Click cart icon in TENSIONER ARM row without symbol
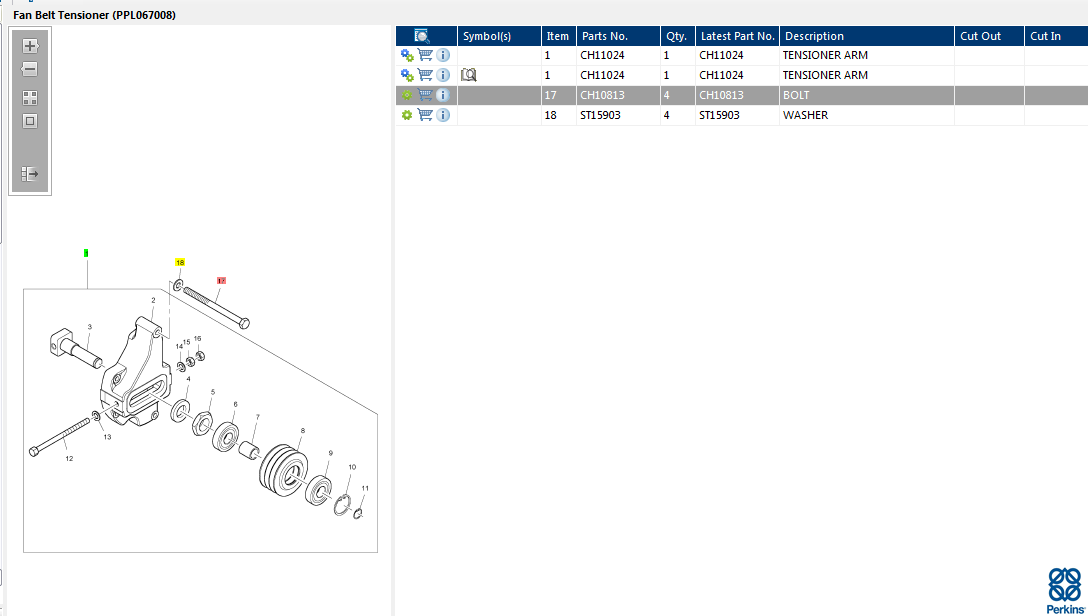Viewport: 1088px width, 616px height. [x=425, y=55]
